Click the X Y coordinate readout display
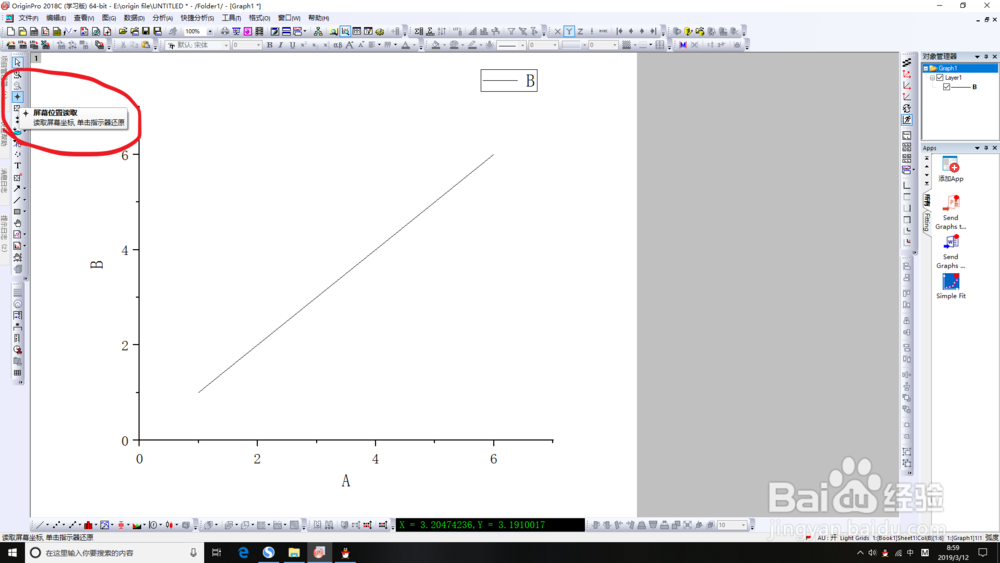 [490, 525]
